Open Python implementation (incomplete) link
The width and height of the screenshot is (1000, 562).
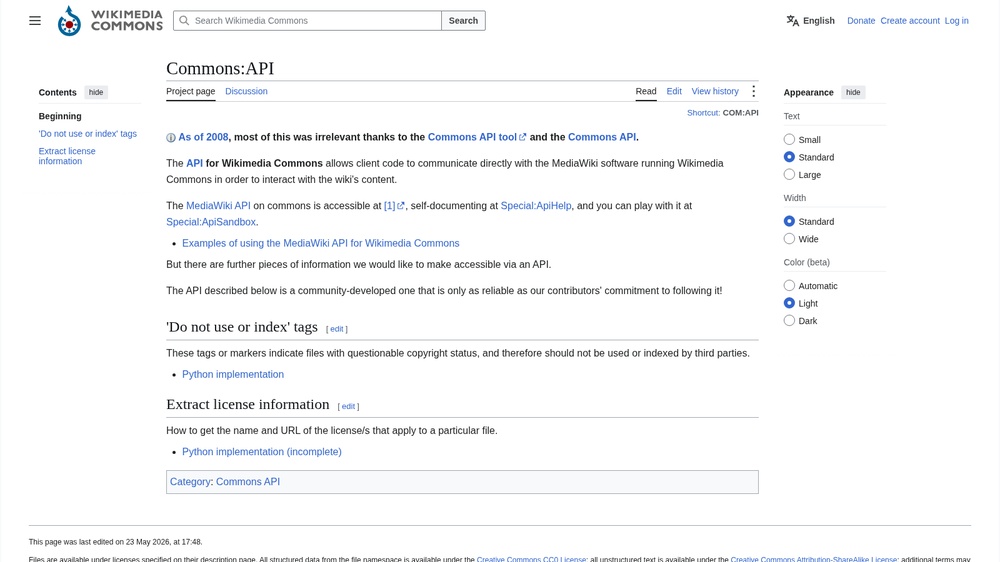click(x=261, y=452)
